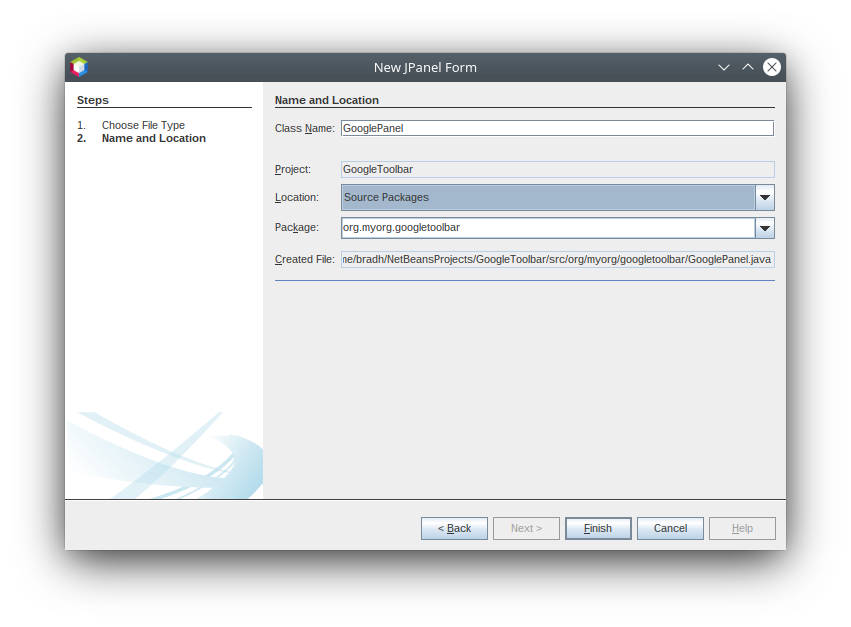851x627 pixels.
Task: Click the dialog title bar text
Action: coord(425,67)
